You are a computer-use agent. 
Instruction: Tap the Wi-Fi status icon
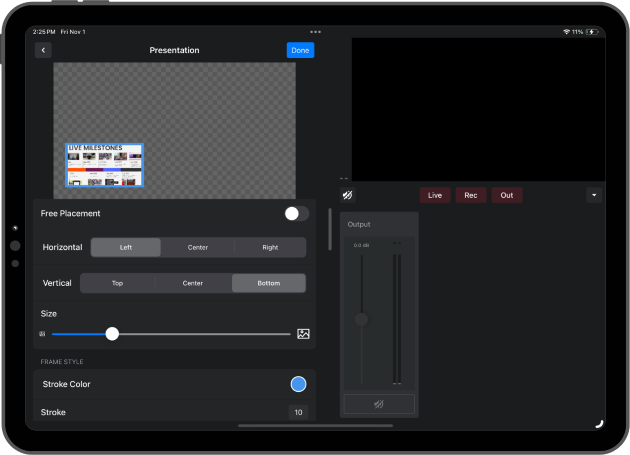click(x=566, y=32)
